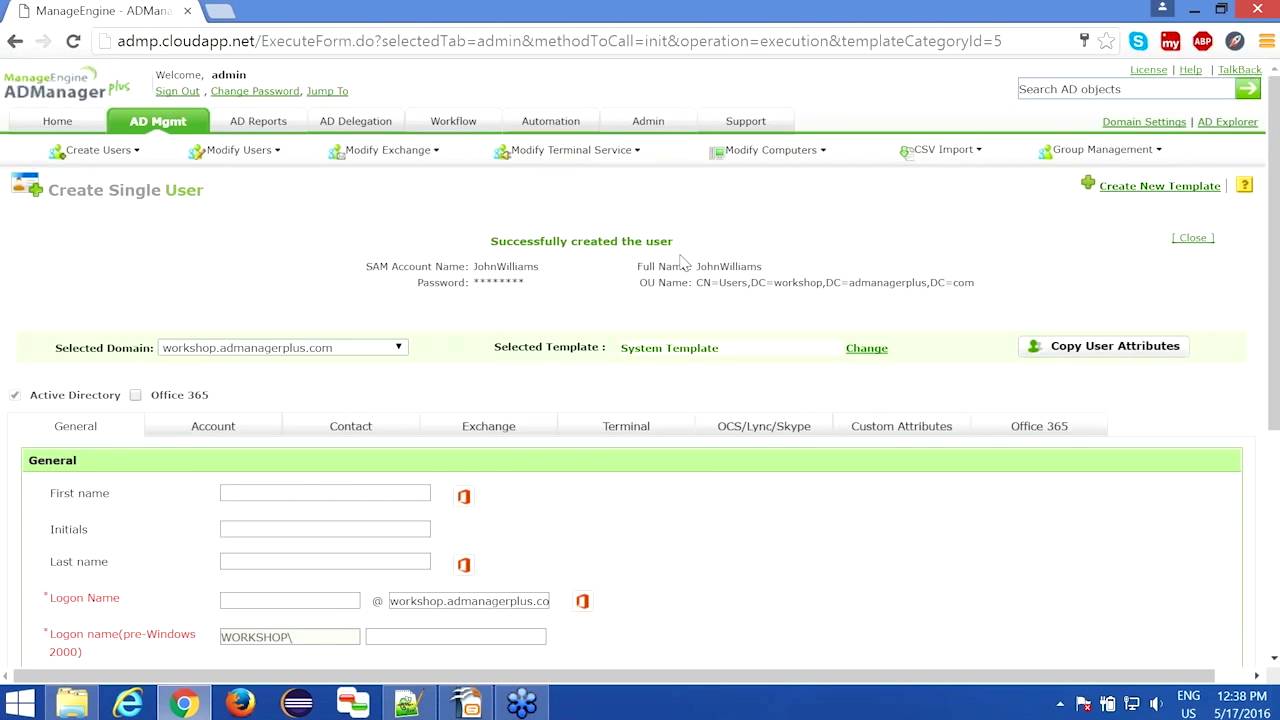Expand the CSV Import menu

click(x=941, y=150)
